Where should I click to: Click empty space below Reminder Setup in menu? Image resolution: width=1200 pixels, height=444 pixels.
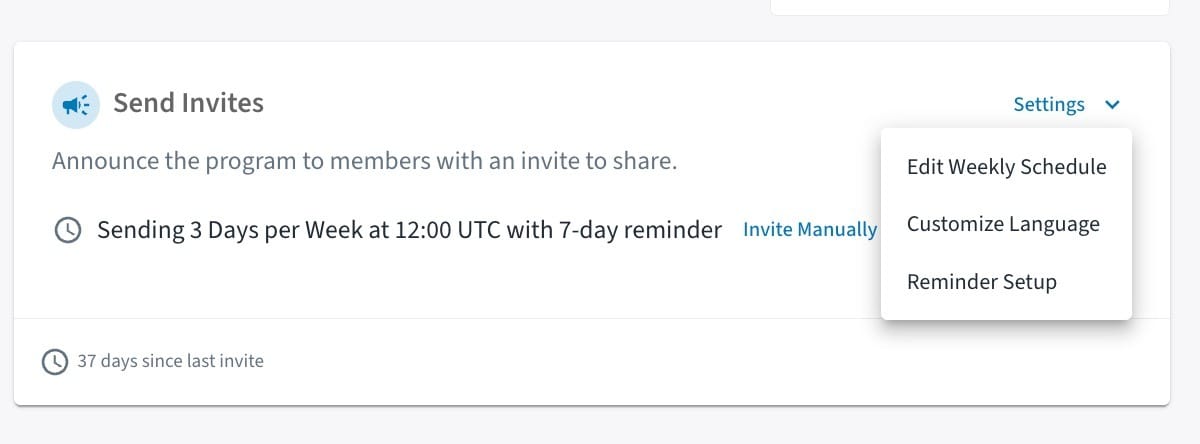point(1005,310)
